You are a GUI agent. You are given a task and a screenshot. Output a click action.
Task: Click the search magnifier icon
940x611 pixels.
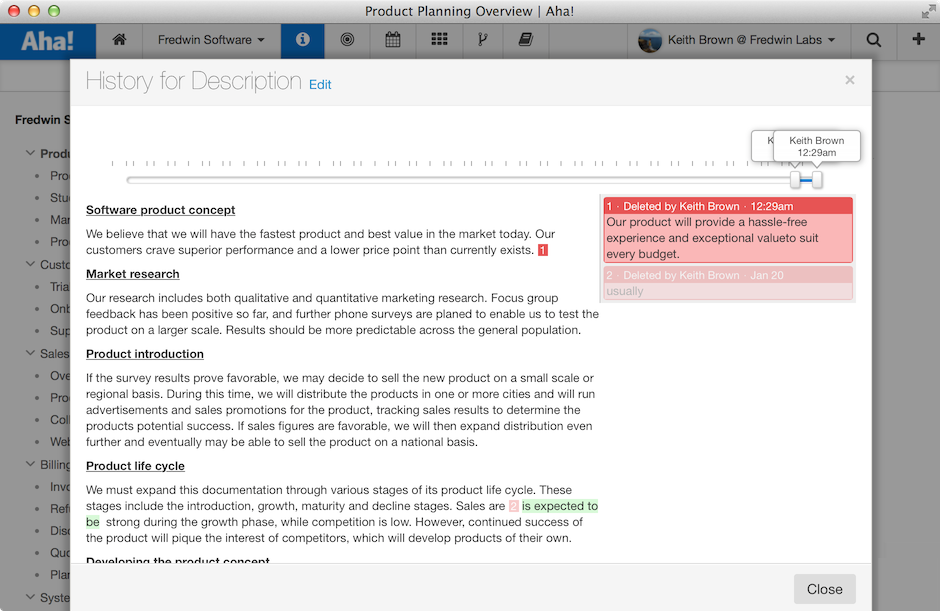(x=873, y=41)
